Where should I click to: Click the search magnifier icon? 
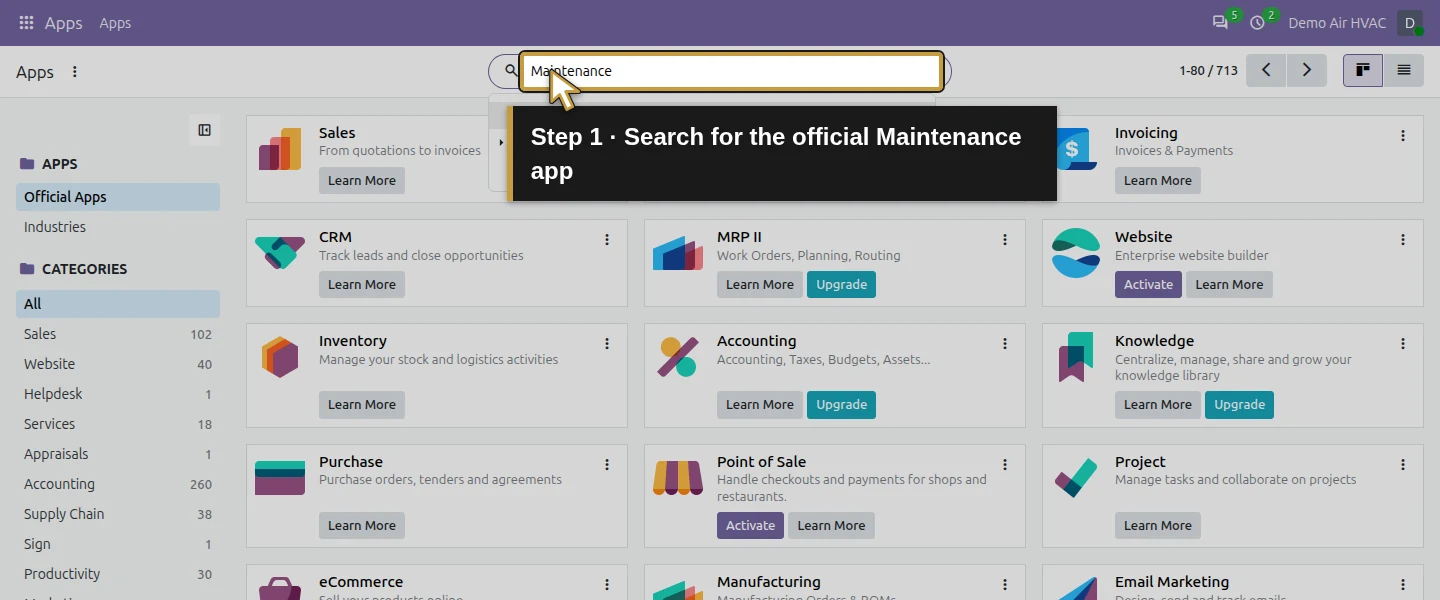point(511,71)
